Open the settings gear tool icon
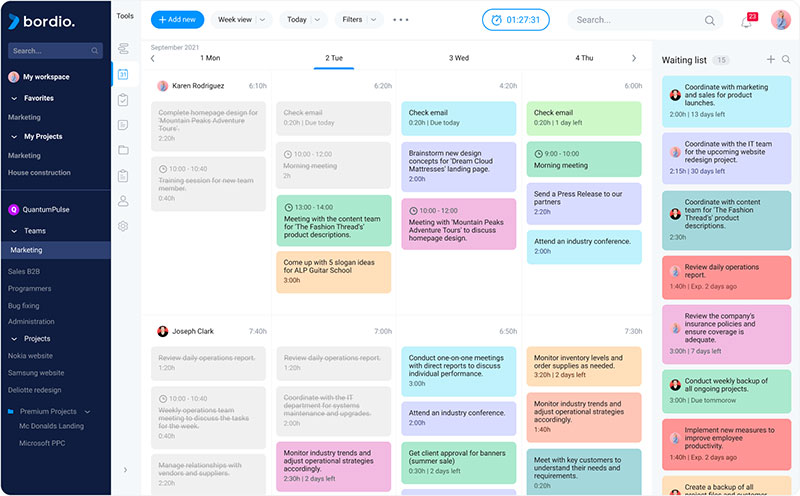 click(123, 226)
